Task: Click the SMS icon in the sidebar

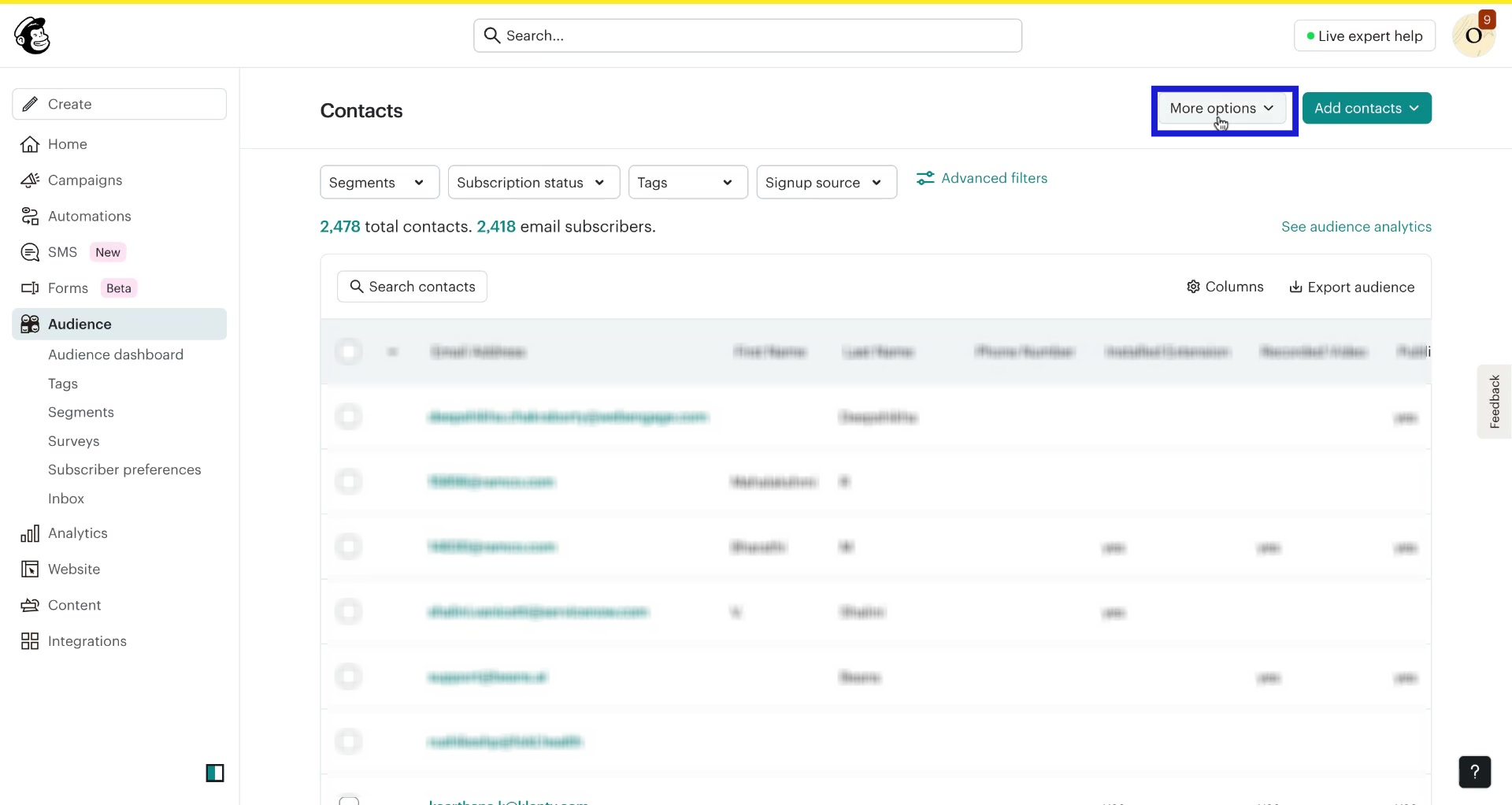Action: pyautogui.click(x=29, y=251)
